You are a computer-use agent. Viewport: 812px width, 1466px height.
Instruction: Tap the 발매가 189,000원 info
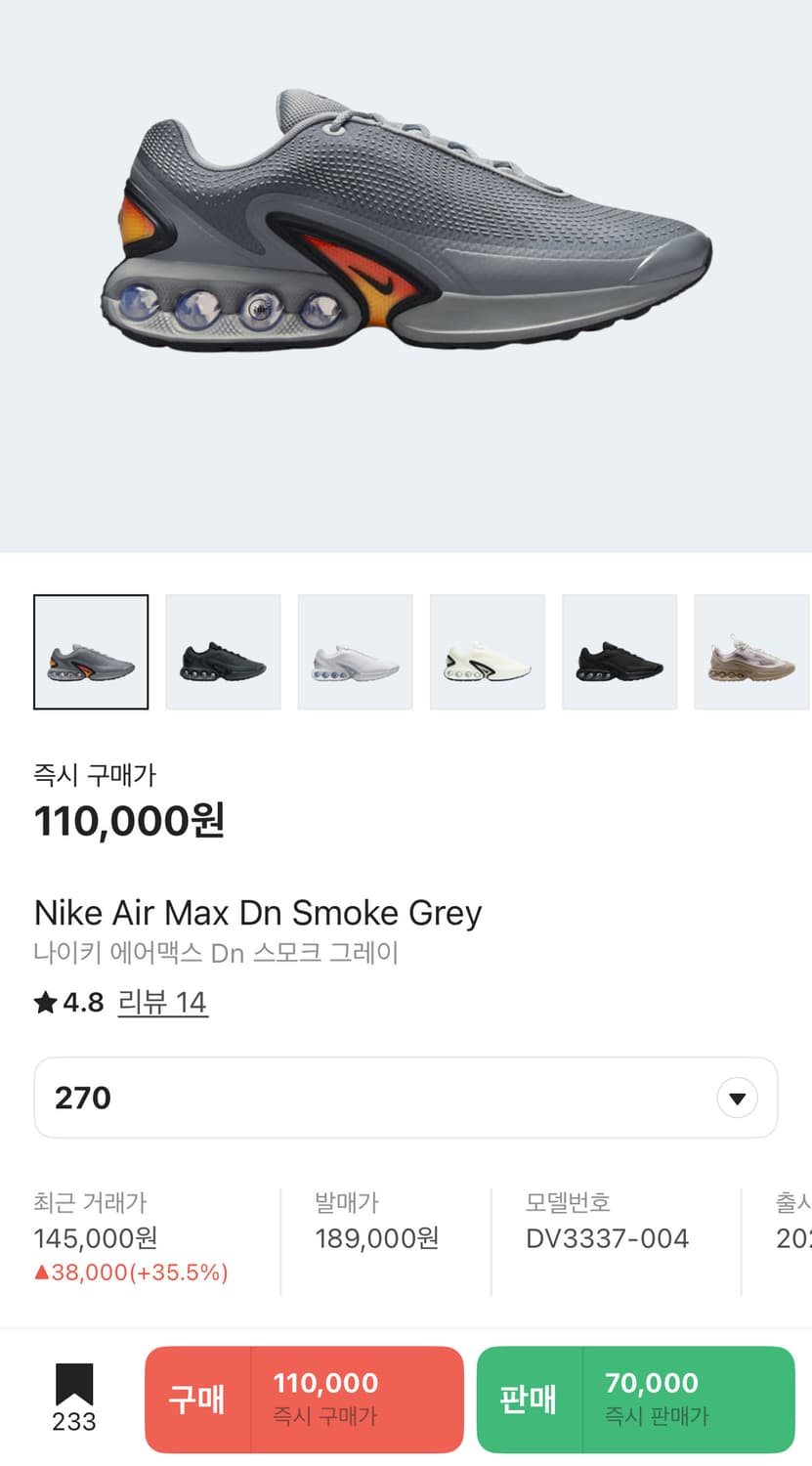click(376, 1238)
